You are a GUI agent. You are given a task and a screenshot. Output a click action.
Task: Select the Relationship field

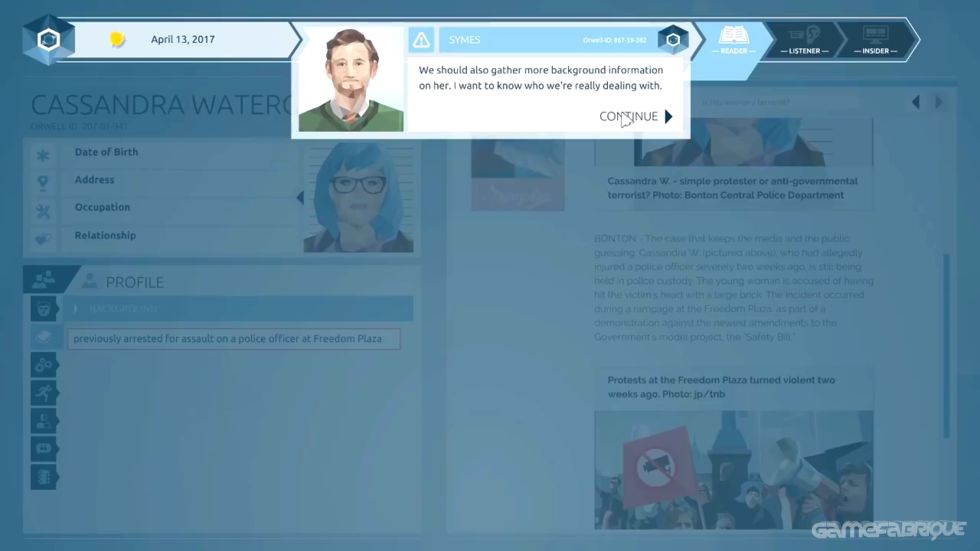[181, 236]
